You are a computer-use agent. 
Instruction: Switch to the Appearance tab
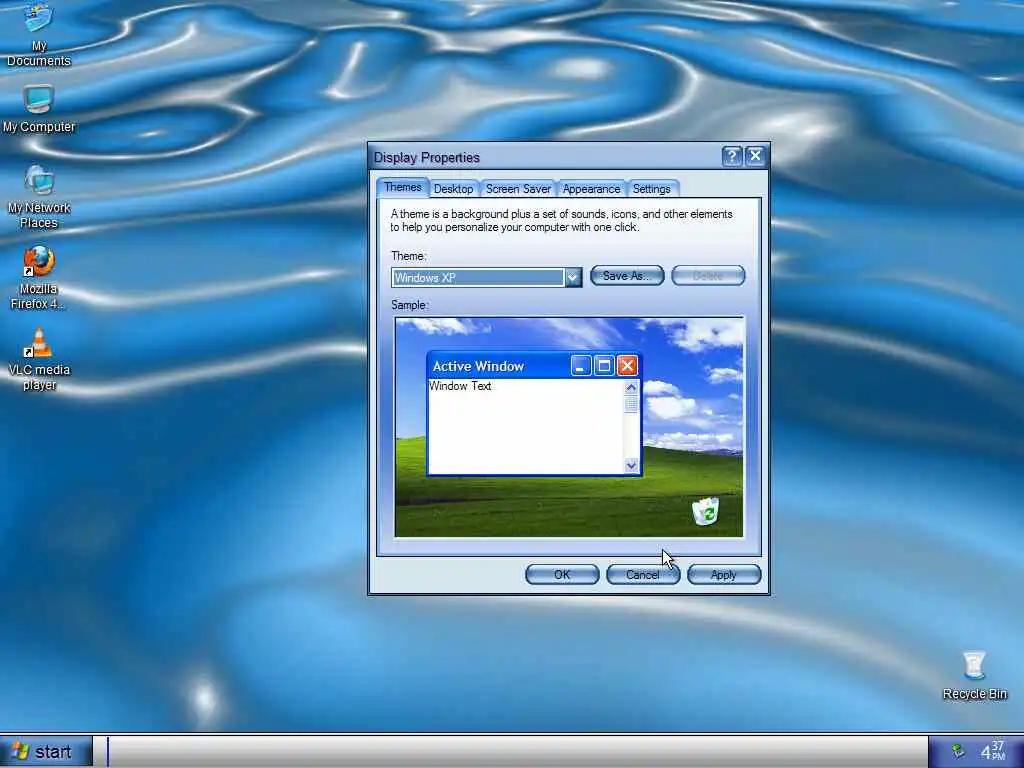pos(591,189)
